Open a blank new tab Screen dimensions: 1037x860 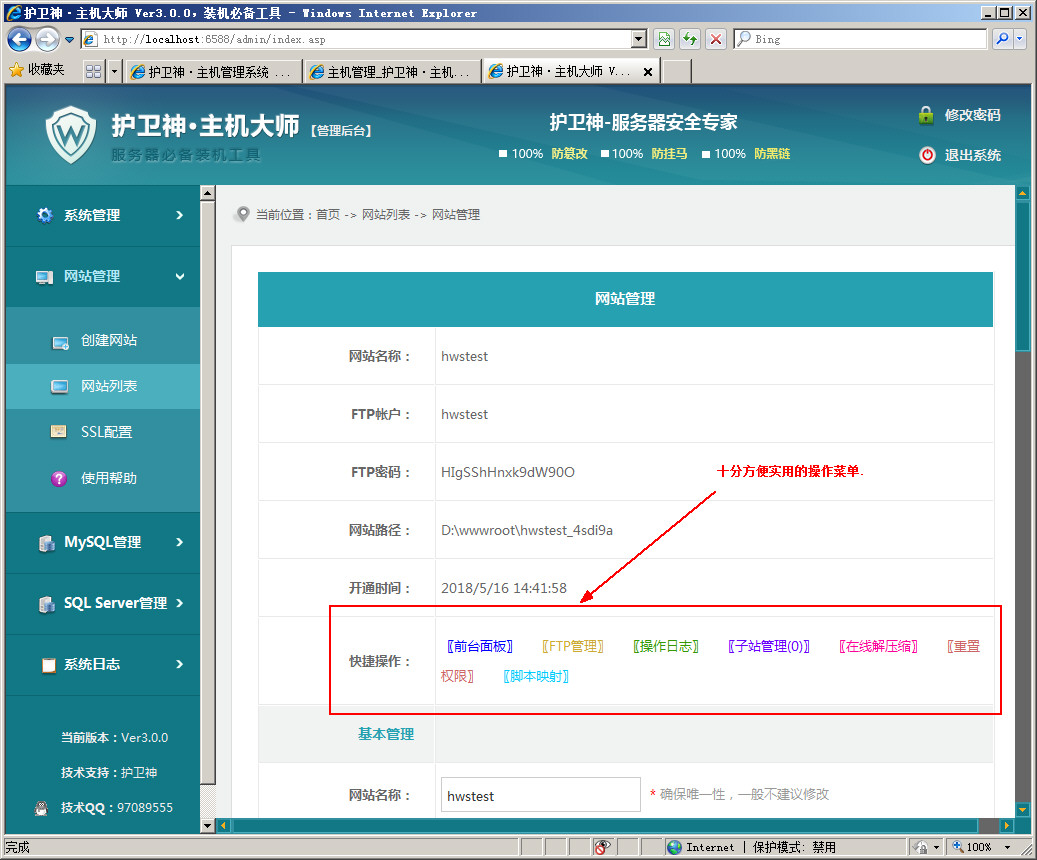pos(677,71)
